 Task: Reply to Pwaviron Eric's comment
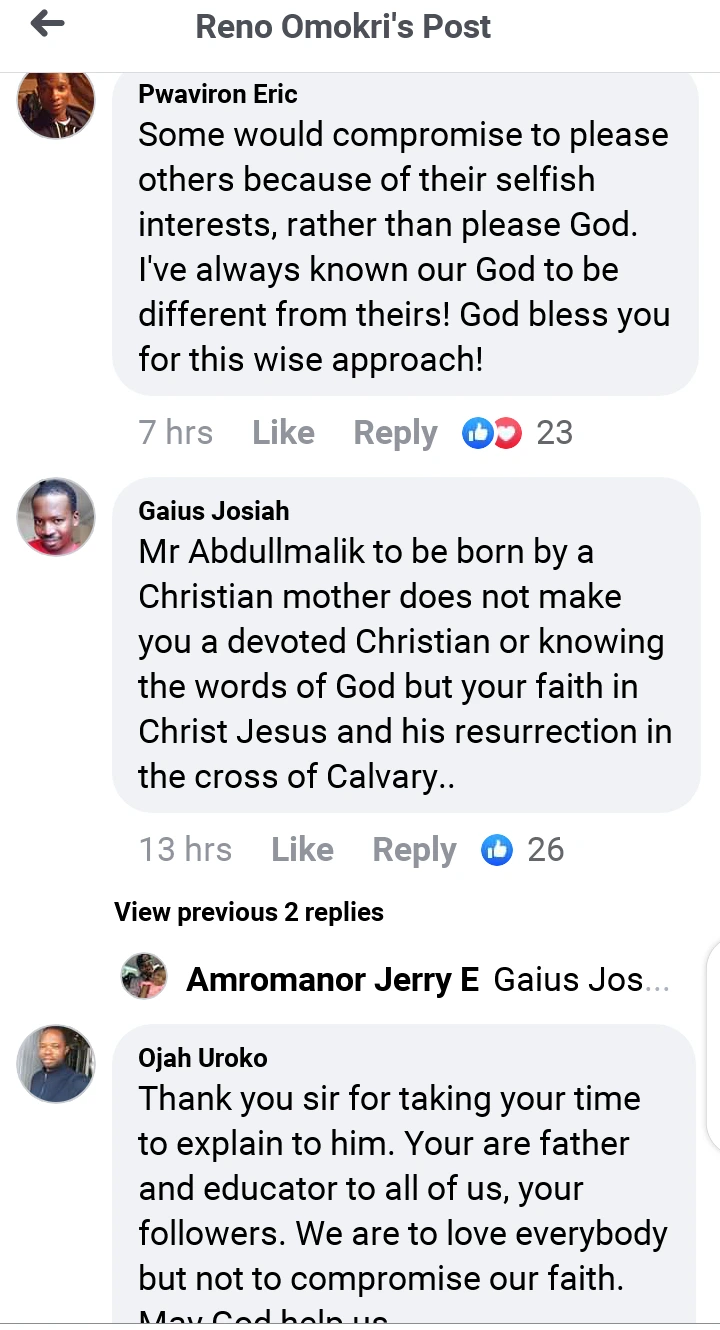[395, 433]
